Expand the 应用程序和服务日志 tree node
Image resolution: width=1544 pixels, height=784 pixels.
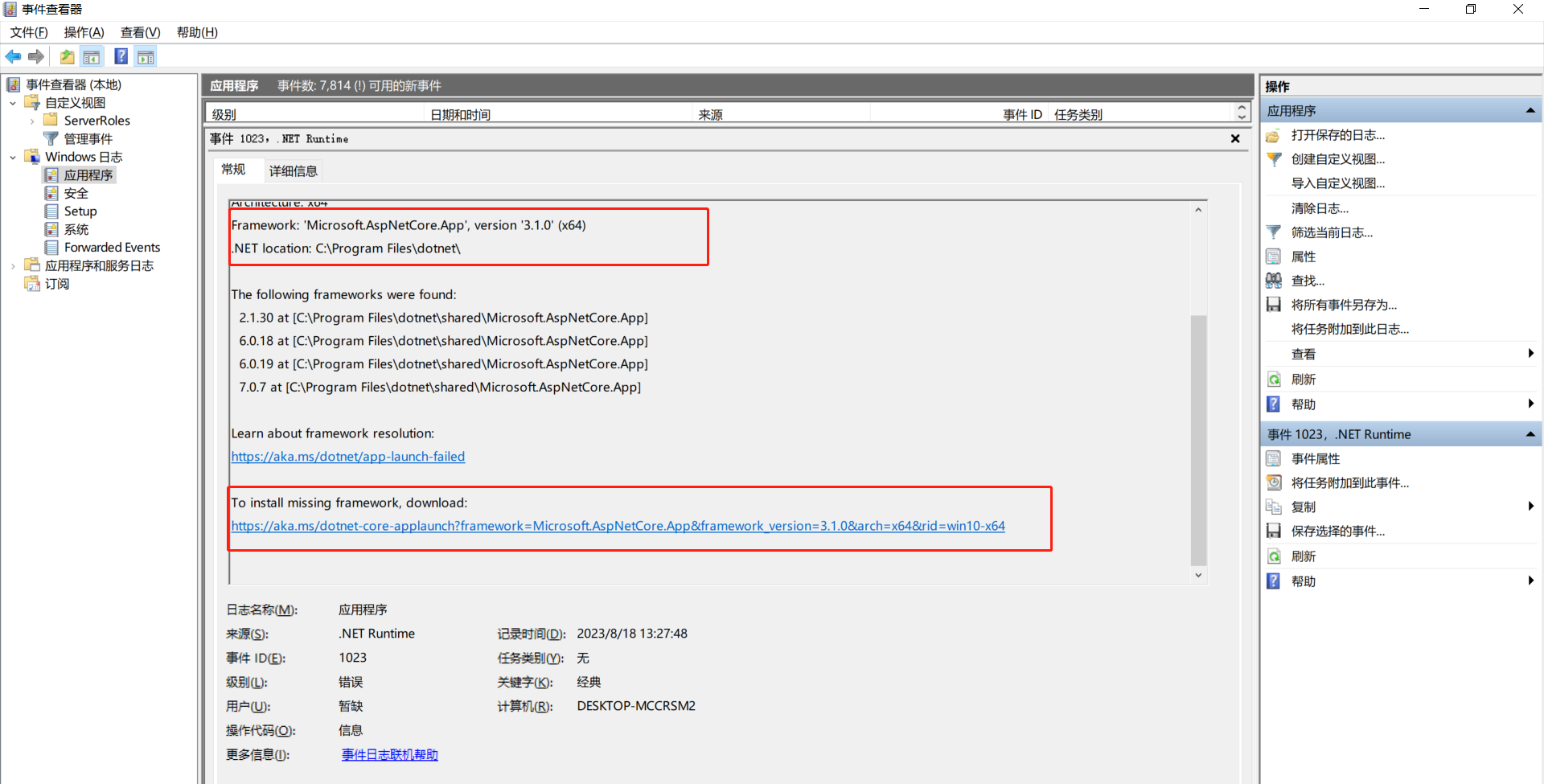pos(13,266)
